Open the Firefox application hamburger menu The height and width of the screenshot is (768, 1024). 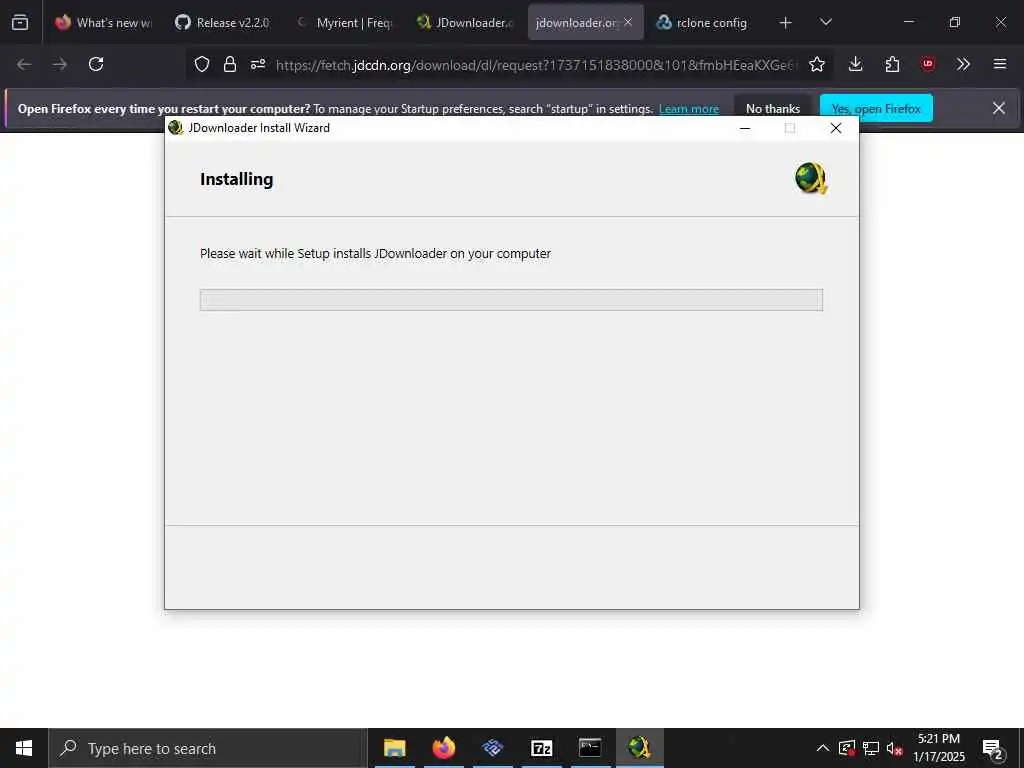coord(1000,64)
